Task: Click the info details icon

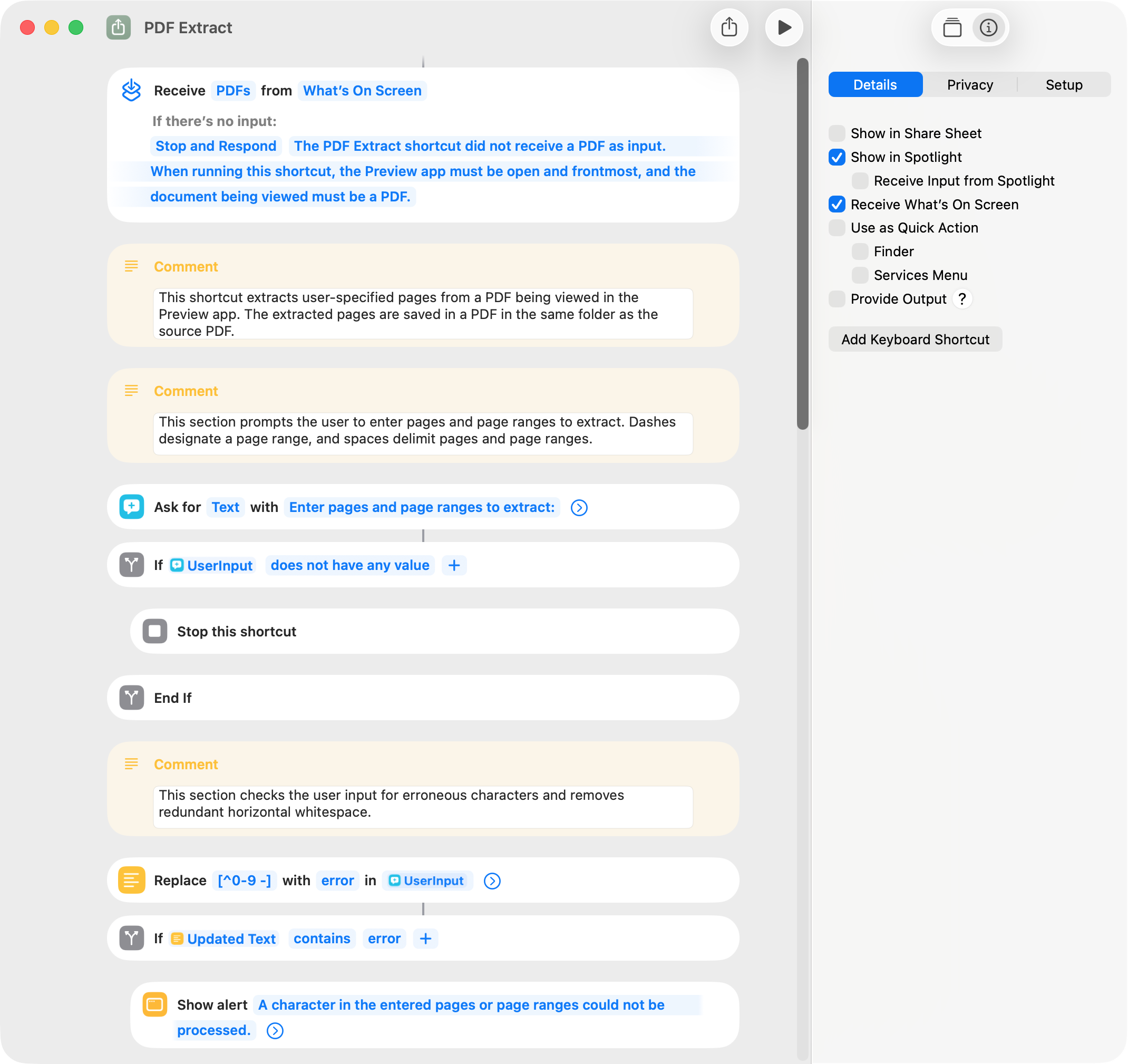Action: [988, 27]
